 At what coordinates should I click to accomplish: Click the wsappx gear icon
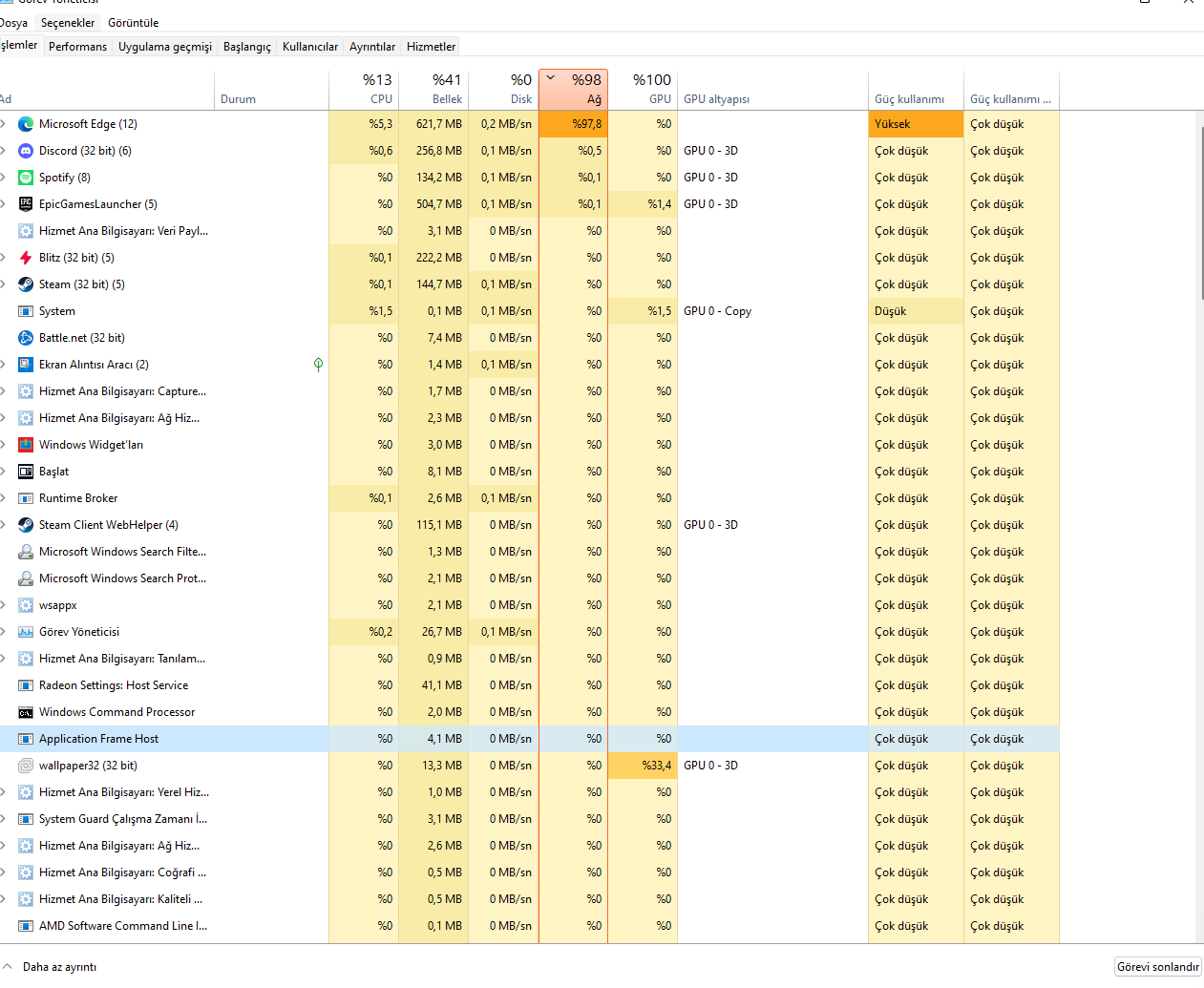[26, 605]
